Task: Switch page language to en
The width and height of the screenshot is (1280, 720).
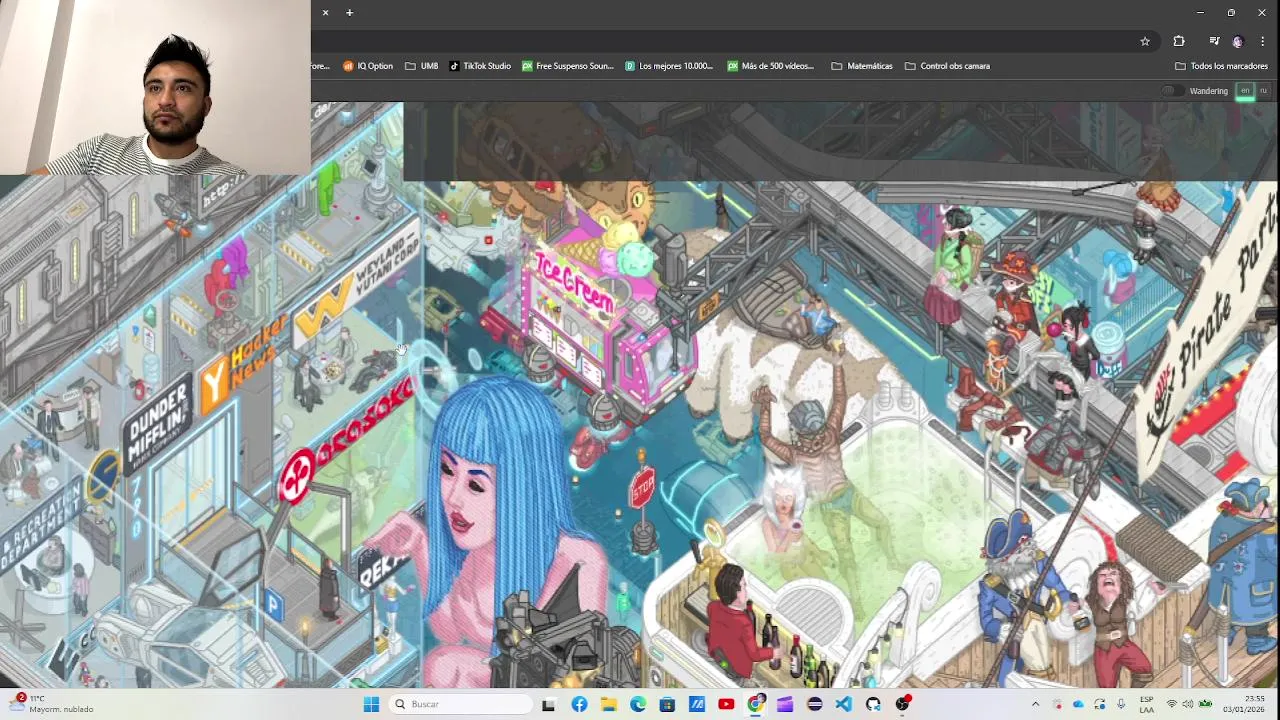Action: [x=1245, y=91]
